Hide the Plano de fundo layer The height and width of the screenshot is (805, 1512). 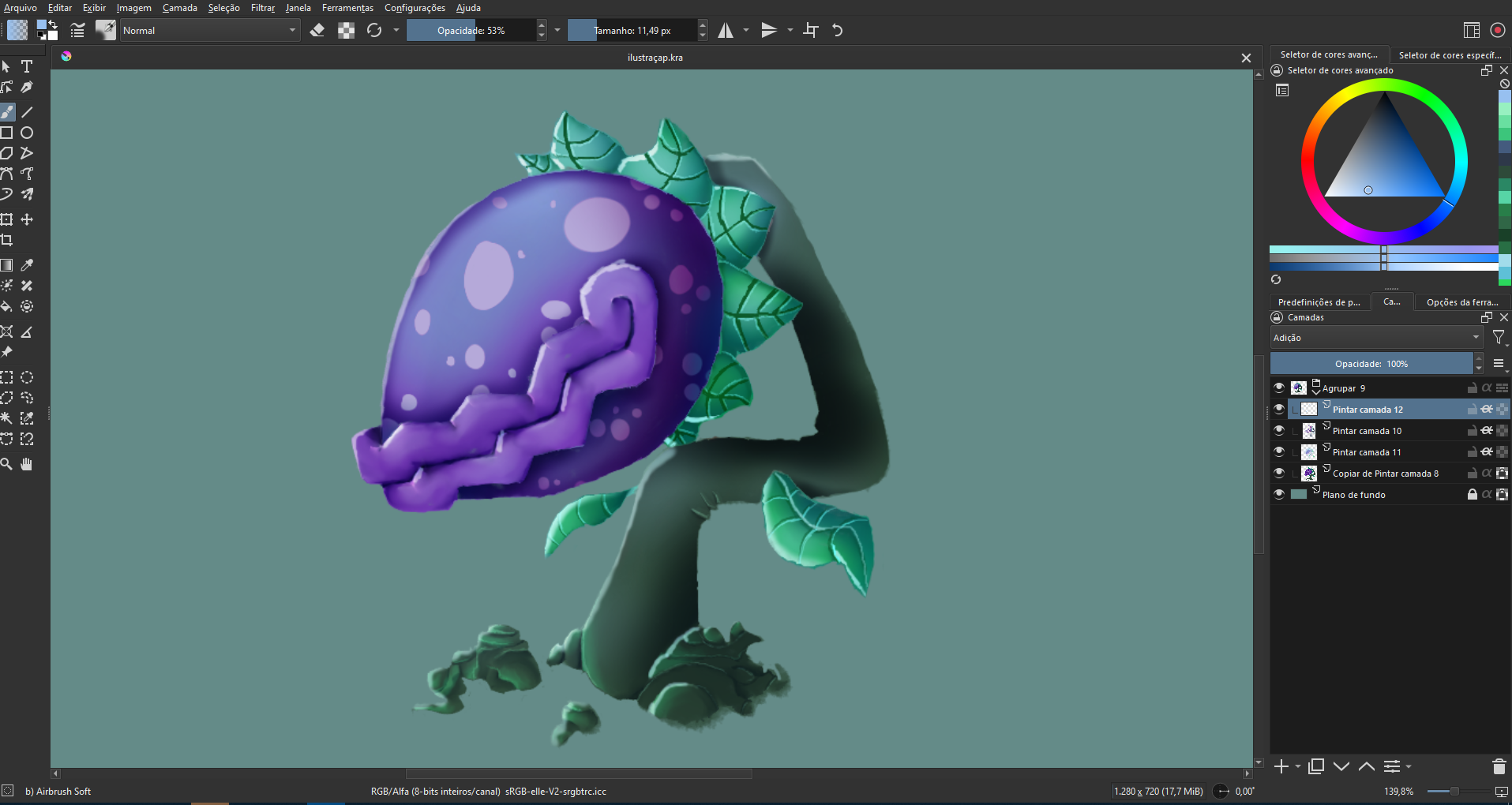[x=1279, y=495]
